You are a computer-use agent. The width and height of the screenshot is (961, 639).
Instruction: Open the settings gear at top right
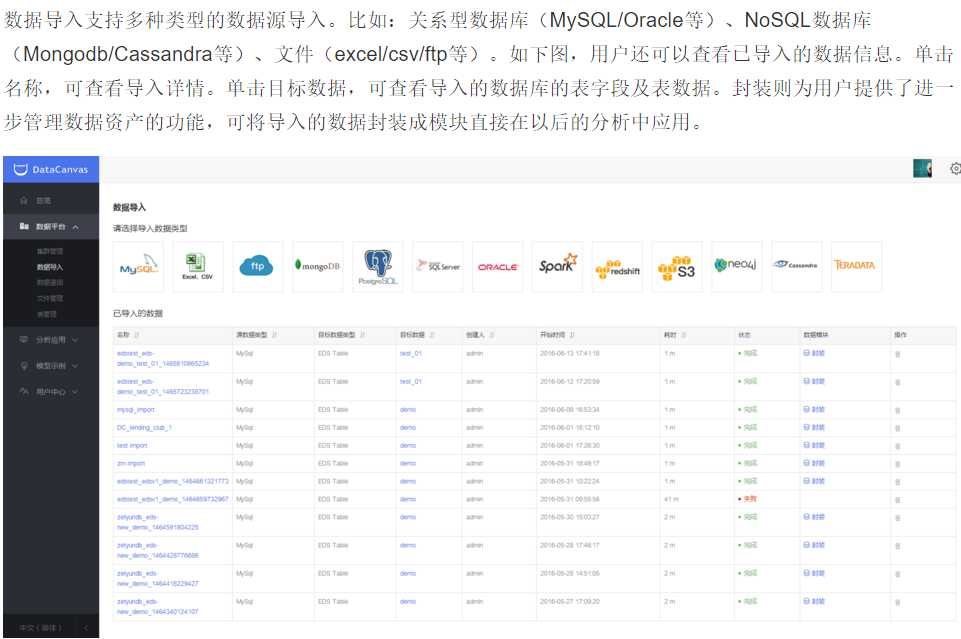(955, 168)
